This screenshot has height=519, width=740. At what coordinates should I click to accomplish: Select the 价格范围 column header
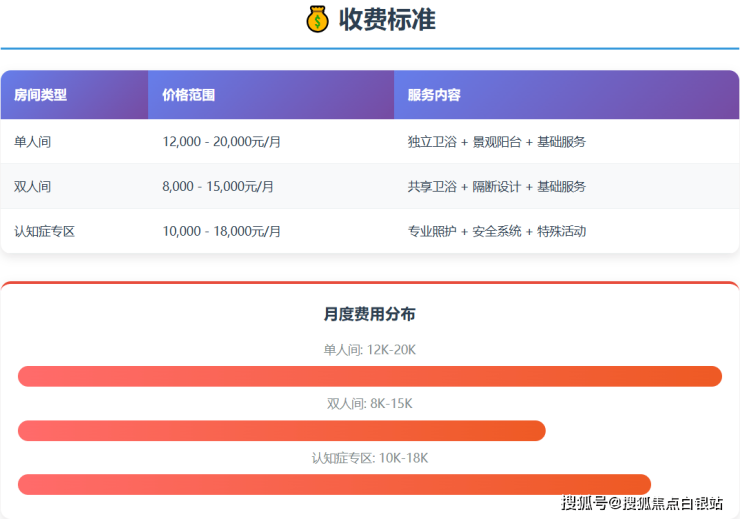[188, 95]
